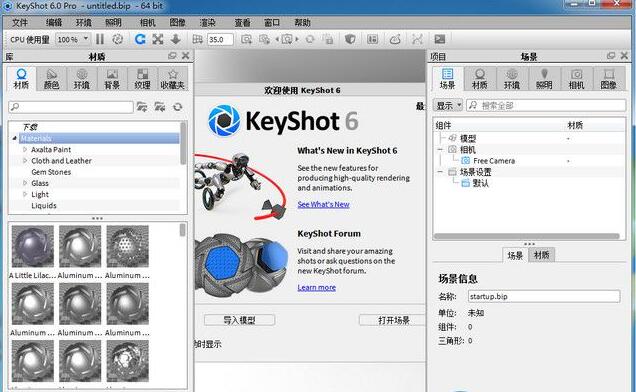Screen dimensions: 636x392
Task: Open the 查看 menu
Action: coord(243,23)
